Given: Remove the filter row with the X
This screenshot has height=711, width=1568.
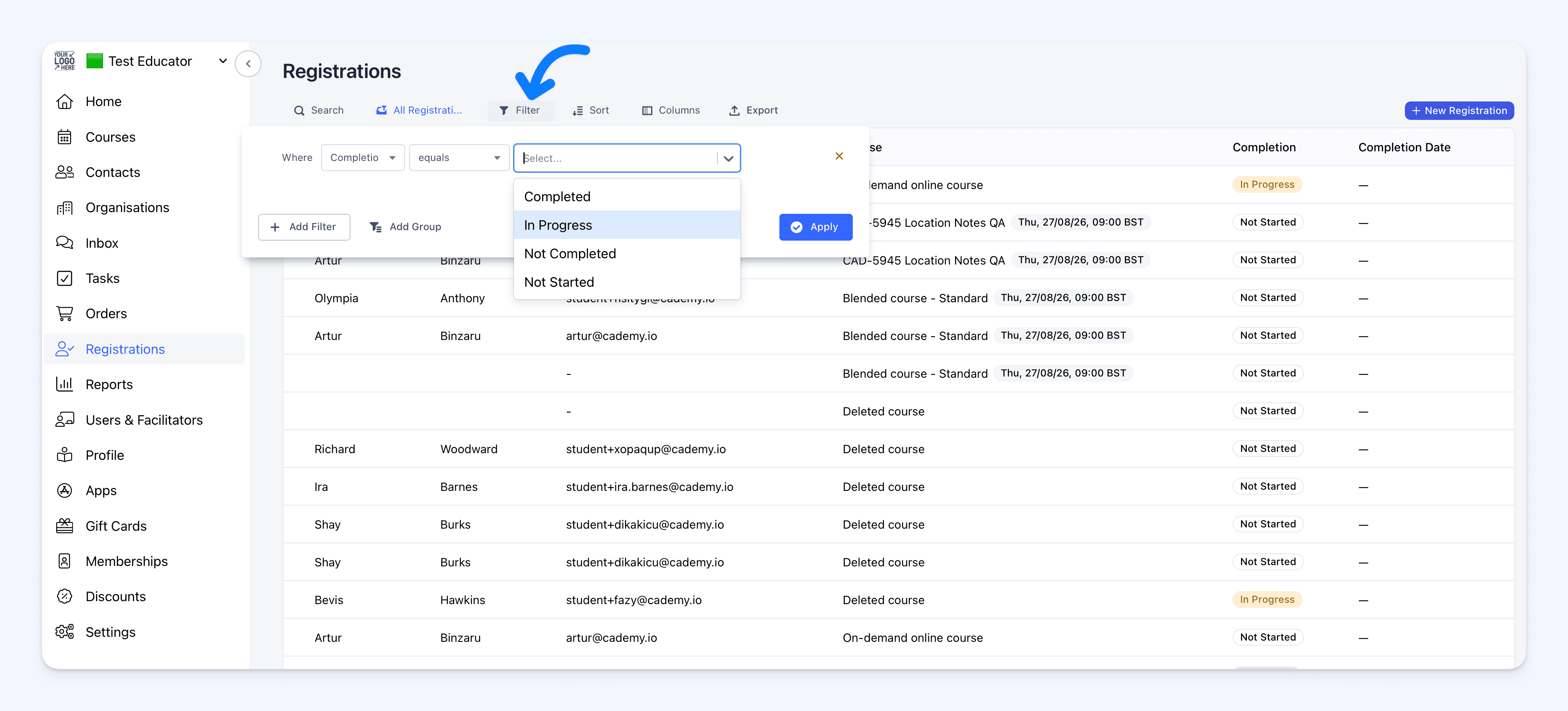Looking at the screenshot, I should [839, 156].
